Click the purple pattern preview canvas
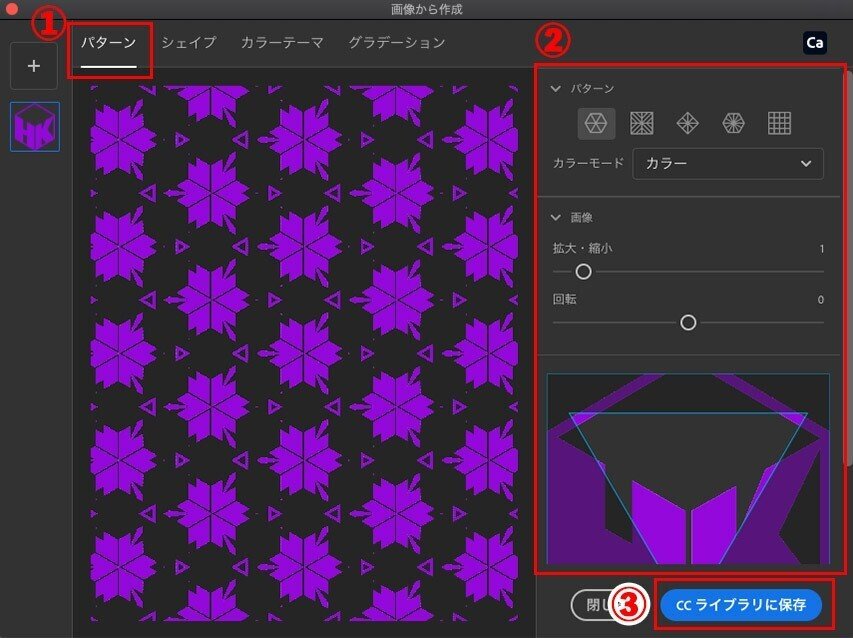Viewport: 853px width, 638px height. [x=304, y=353]
